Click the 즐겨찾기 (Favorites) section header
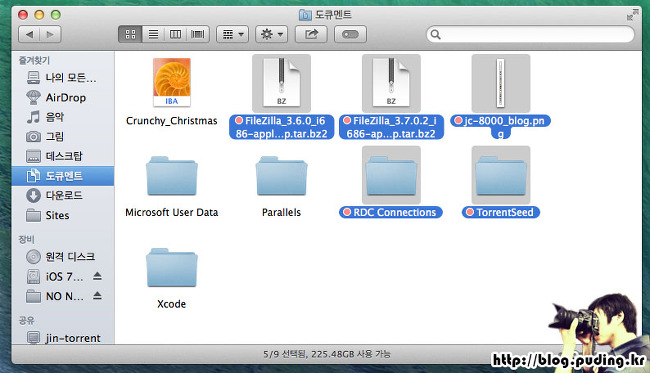 [x=34, y=61]
